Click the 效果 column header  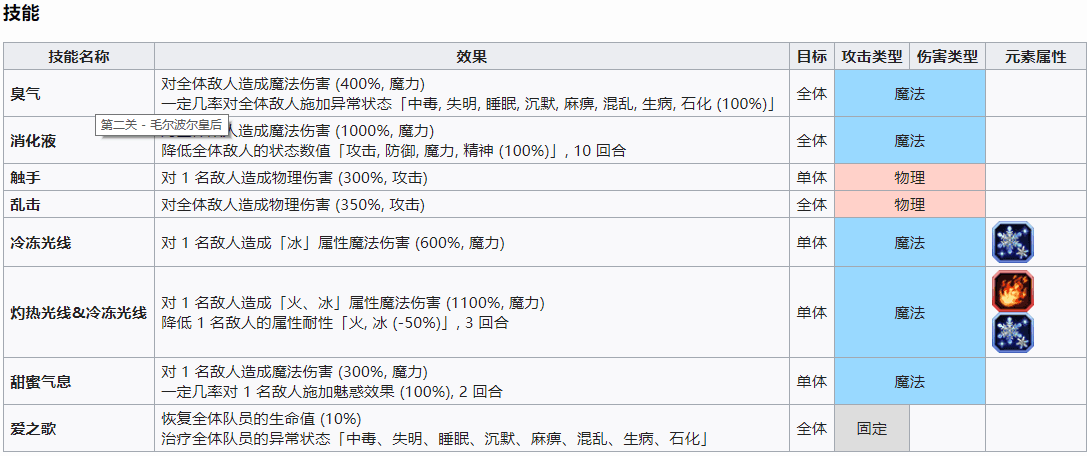[x=472, y=57]
